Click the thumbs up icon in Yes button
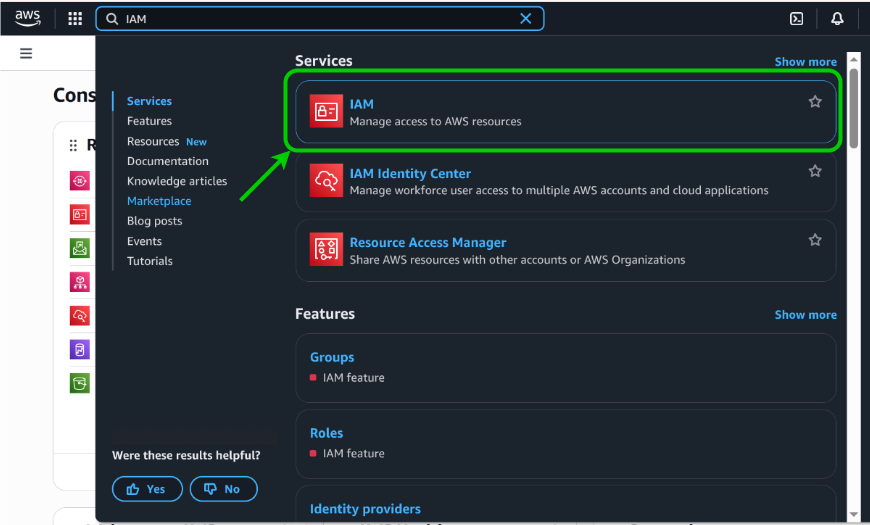This screenshot has height=525, width=870. (x=133, y=489)
